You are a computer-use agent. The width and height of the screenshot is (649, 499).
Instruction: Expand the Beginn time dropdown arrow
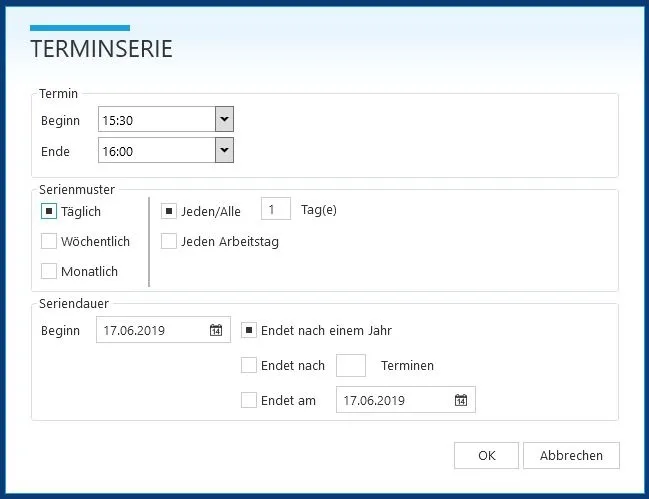[224, 119]
